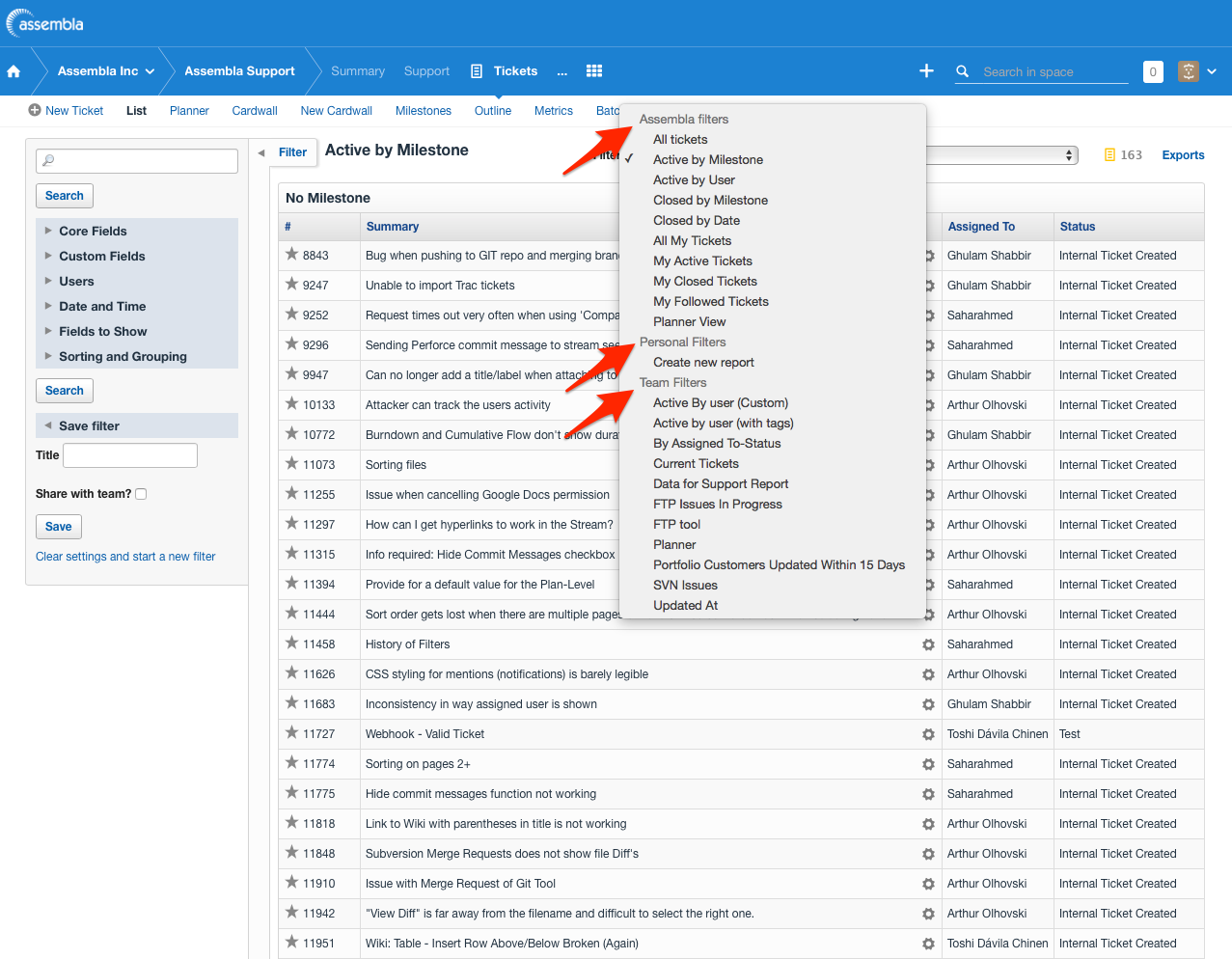Screen dimensions: 1232x959
Task: Click the top Search button
Action: click(x=65, y=196)
